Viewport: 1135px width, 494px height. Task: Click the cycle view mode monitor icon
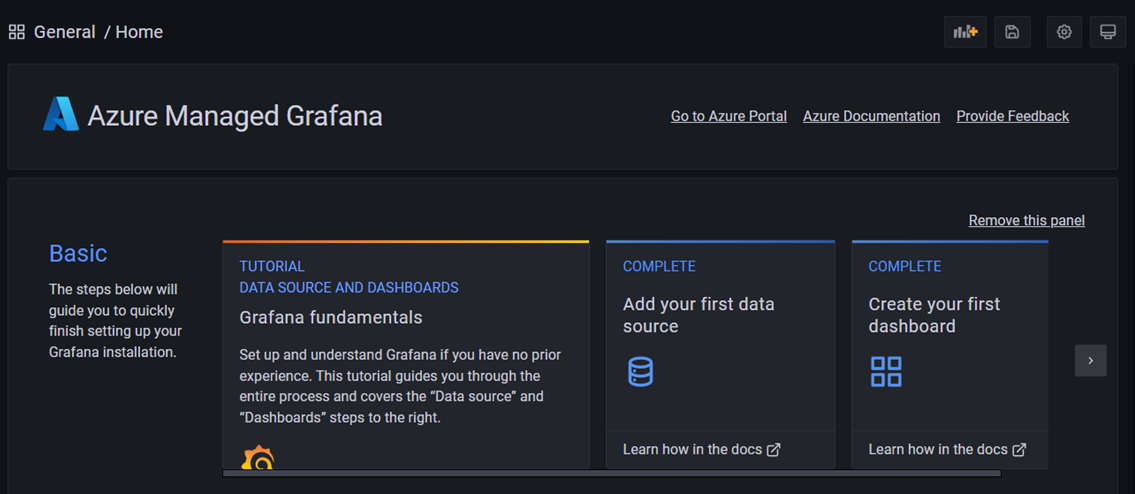[1108, 32]
